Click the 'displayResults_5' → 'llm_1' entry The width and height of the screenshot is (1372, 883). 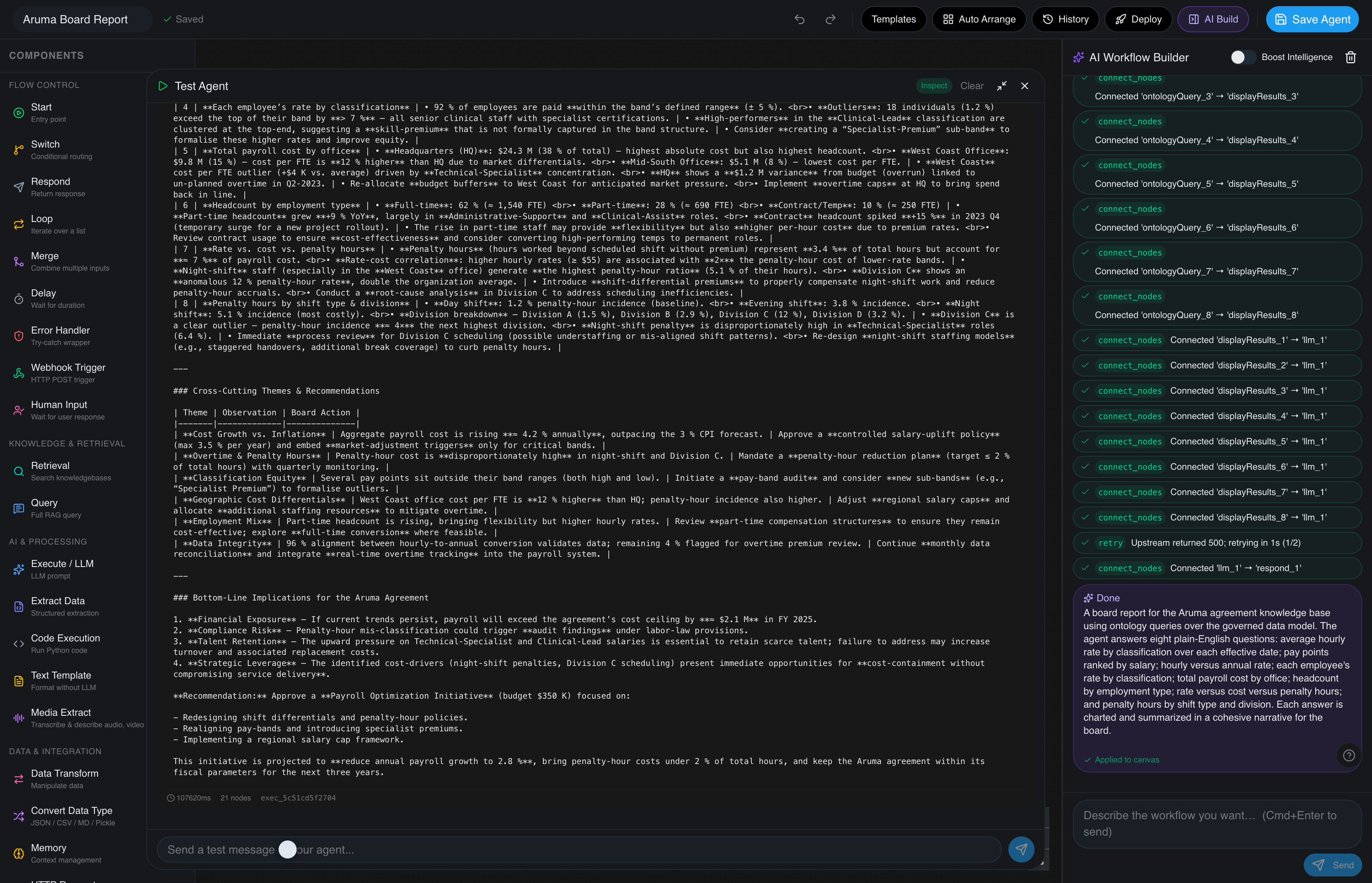tap(1217, 441)
